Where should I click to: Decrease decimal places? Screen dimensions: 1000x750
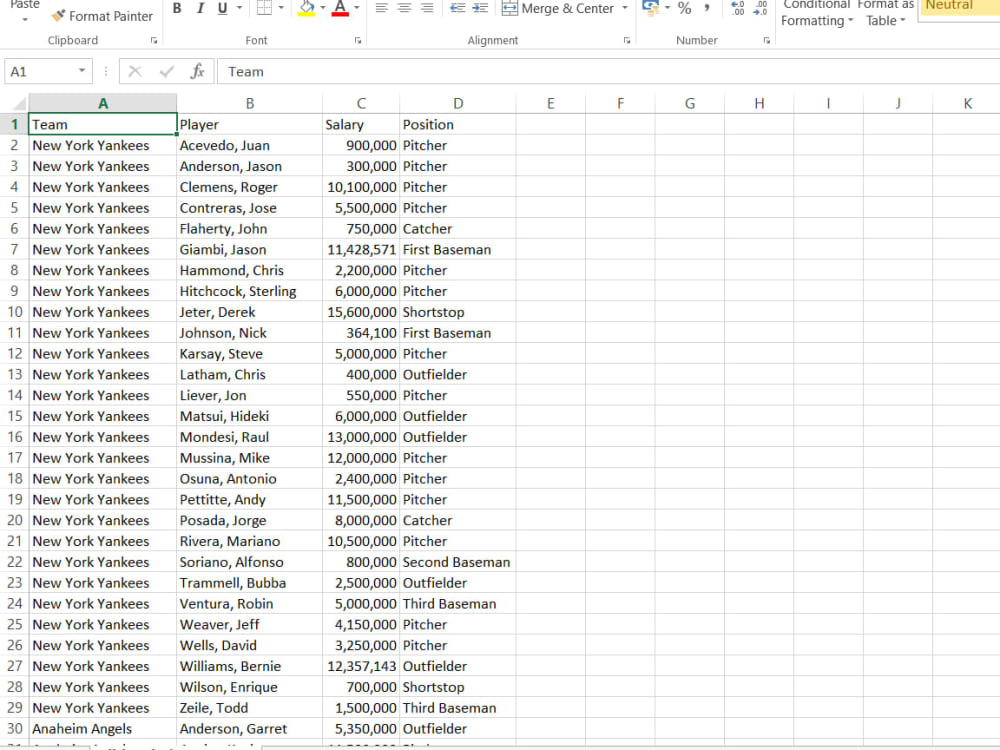pos(760,8)
